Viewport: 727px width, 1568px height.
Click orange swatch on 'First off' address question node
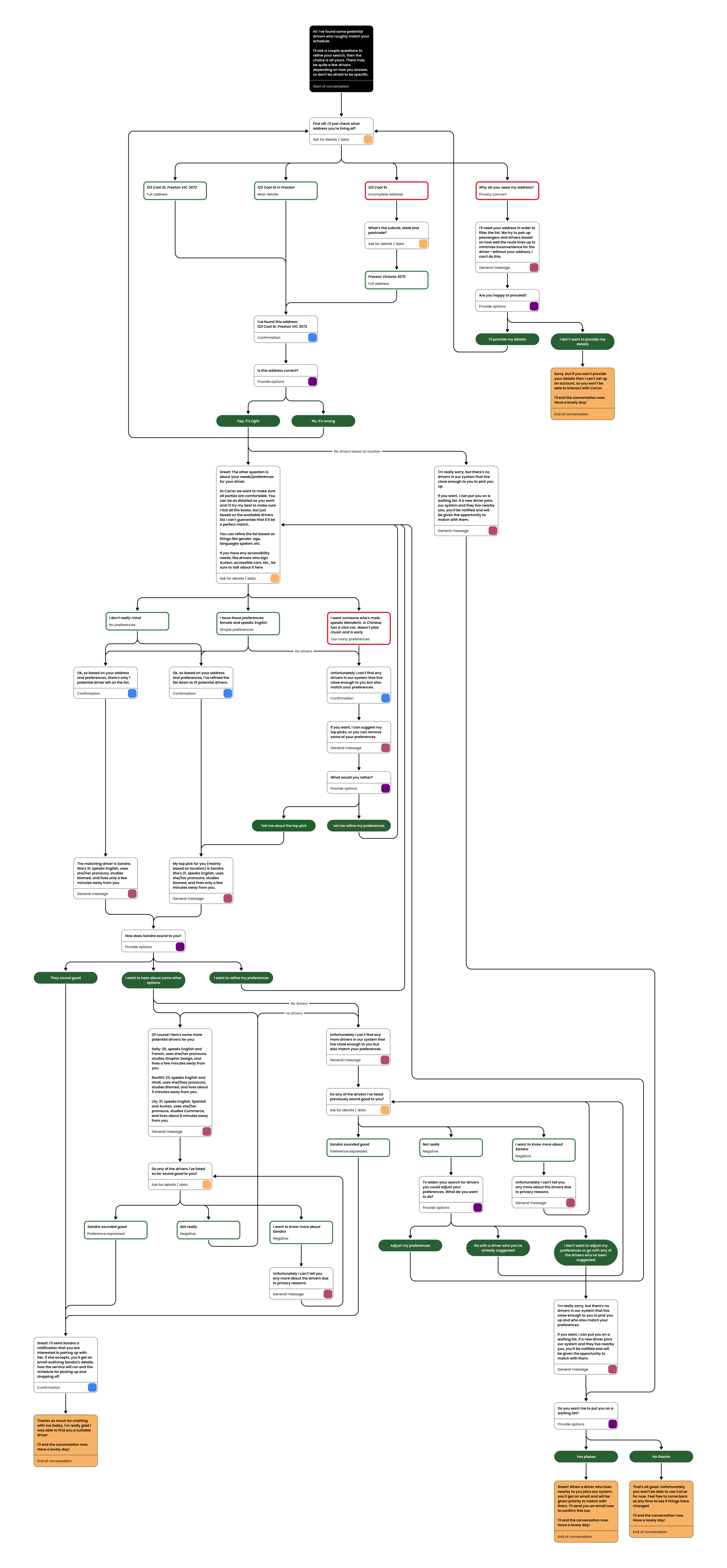click(x=368, y=139)
